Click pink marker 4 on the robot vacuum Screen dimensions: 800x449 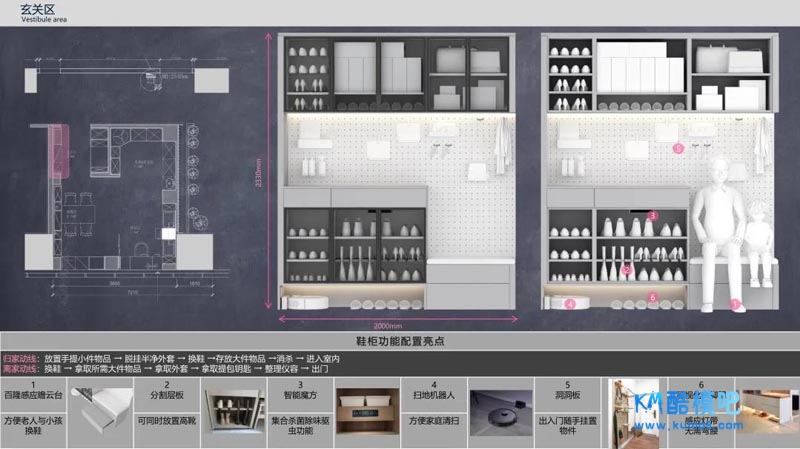click(571, 302)
